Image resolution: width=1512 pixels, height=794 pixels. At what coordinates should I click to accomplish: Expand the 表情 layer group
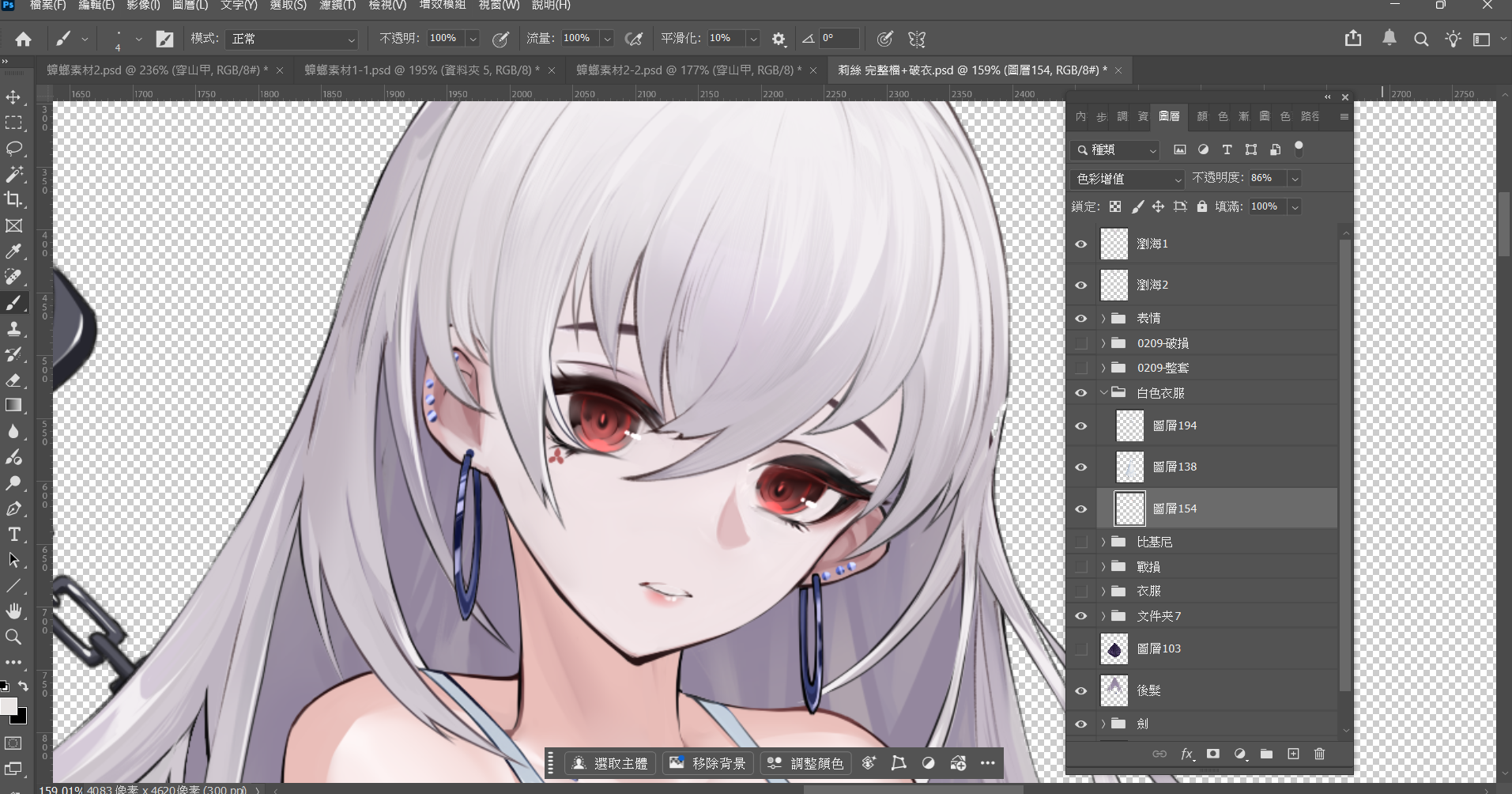point(1103,319)
